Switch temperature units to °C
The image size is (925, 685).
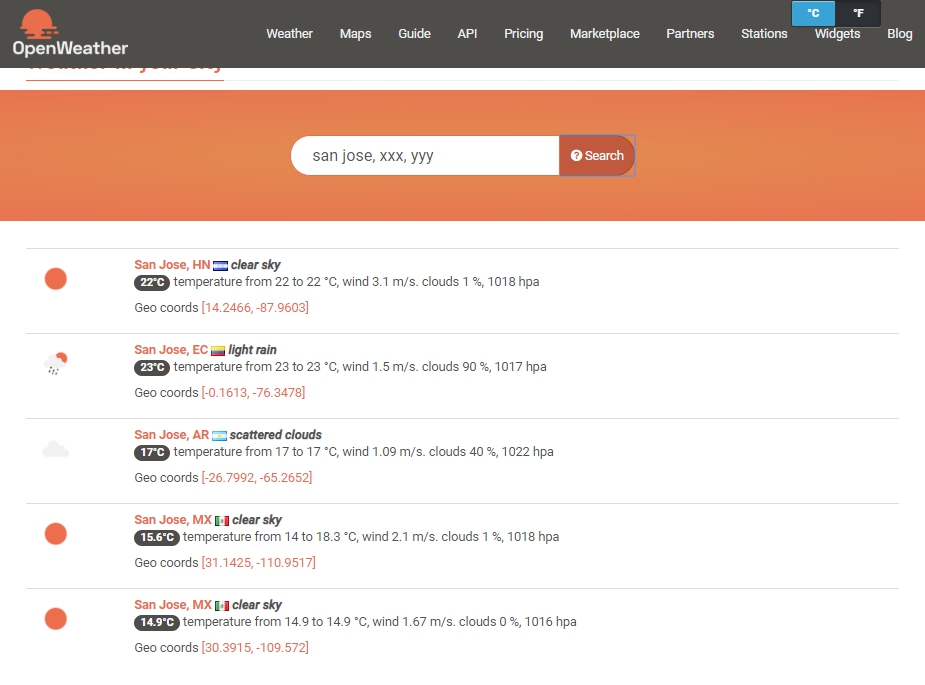click(x=813, y=14)
